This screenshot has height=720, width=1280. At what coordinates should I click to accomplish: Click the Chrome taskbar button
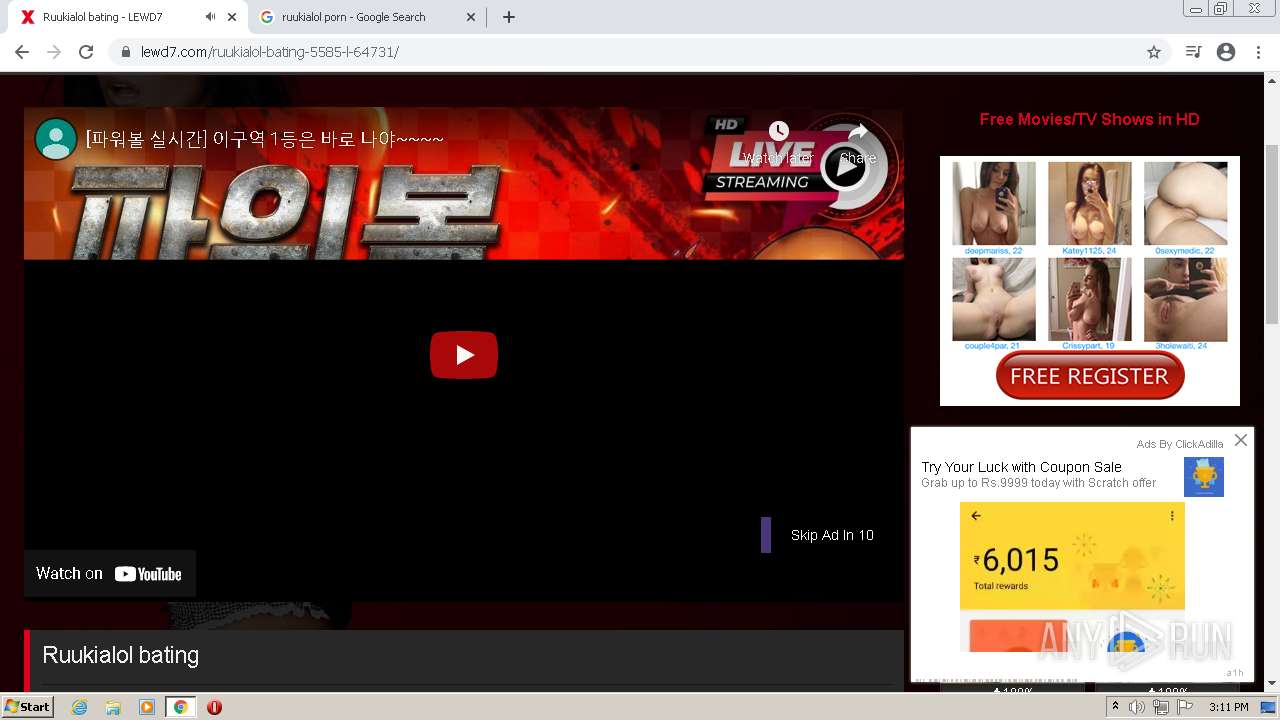click(181, 707)
